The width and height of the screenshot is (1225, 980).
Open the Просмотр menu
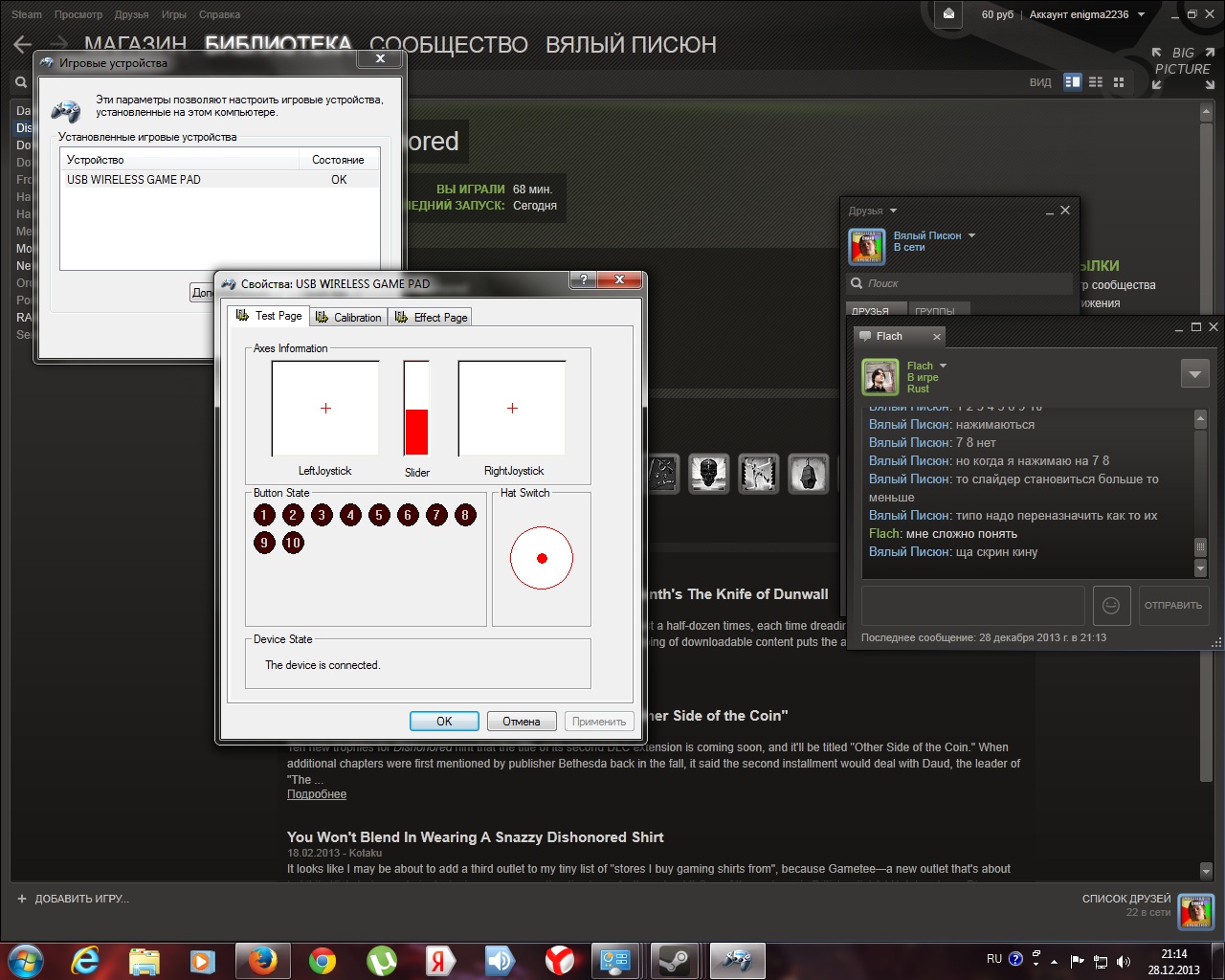click(x=78, y=14)
